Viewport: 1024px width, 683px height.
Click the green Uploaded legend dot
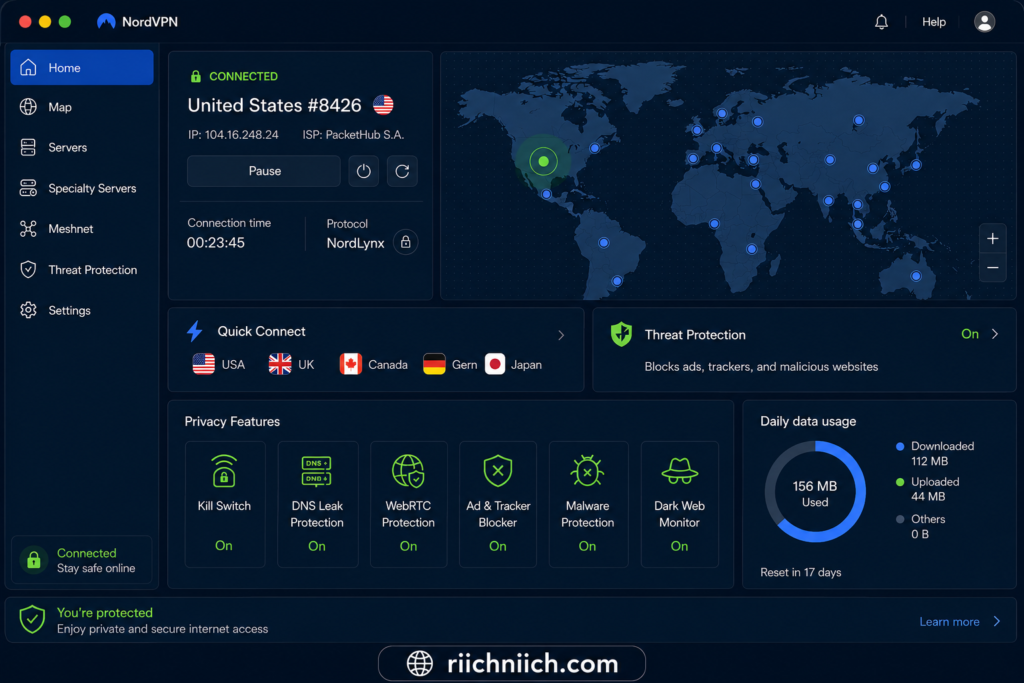pos(900,483)
